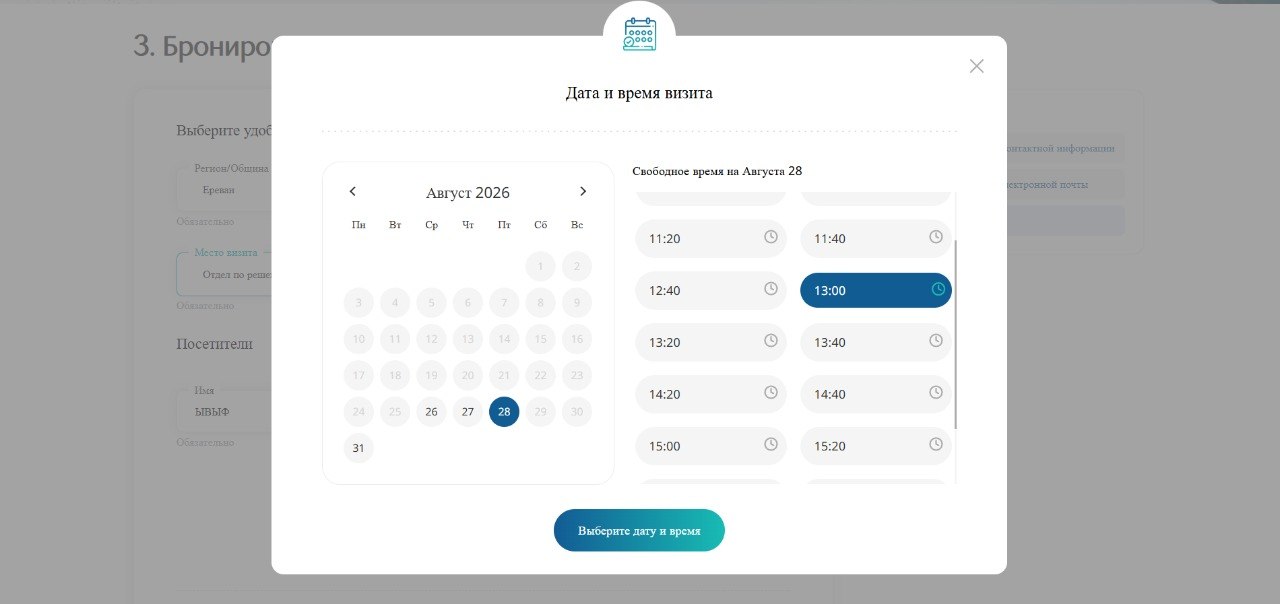Click clock icon in 11:20 slot
Screen dimensions: 1280x604
coord(771,237)
